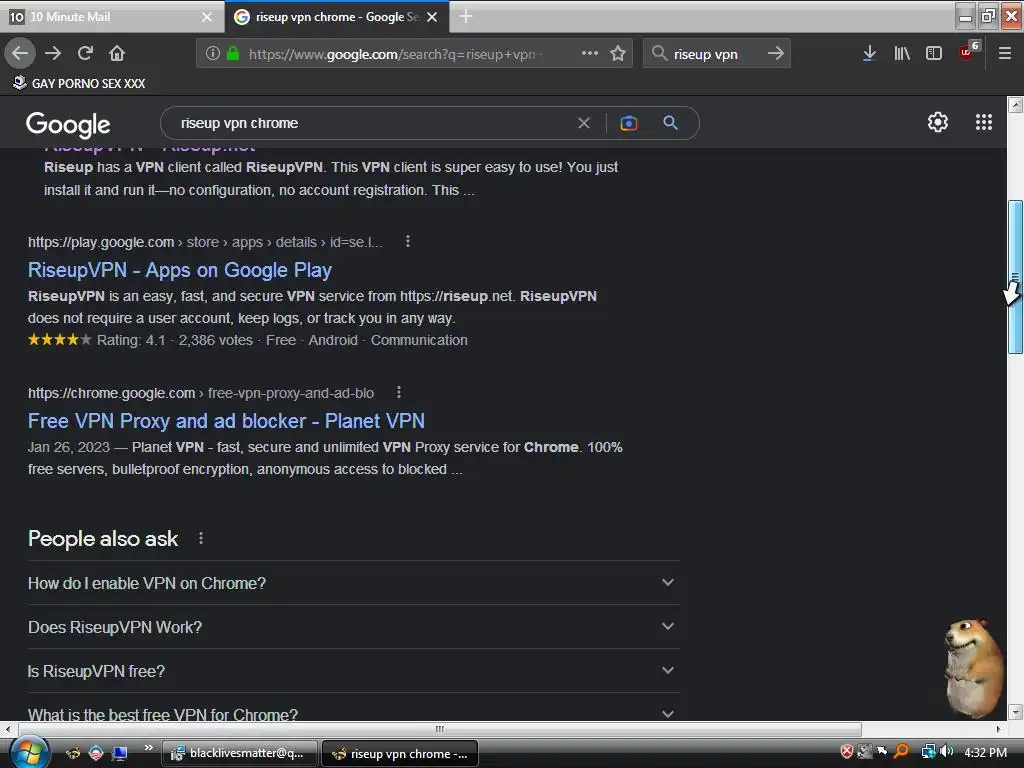Click the network icon in system tray

point(928,752)
